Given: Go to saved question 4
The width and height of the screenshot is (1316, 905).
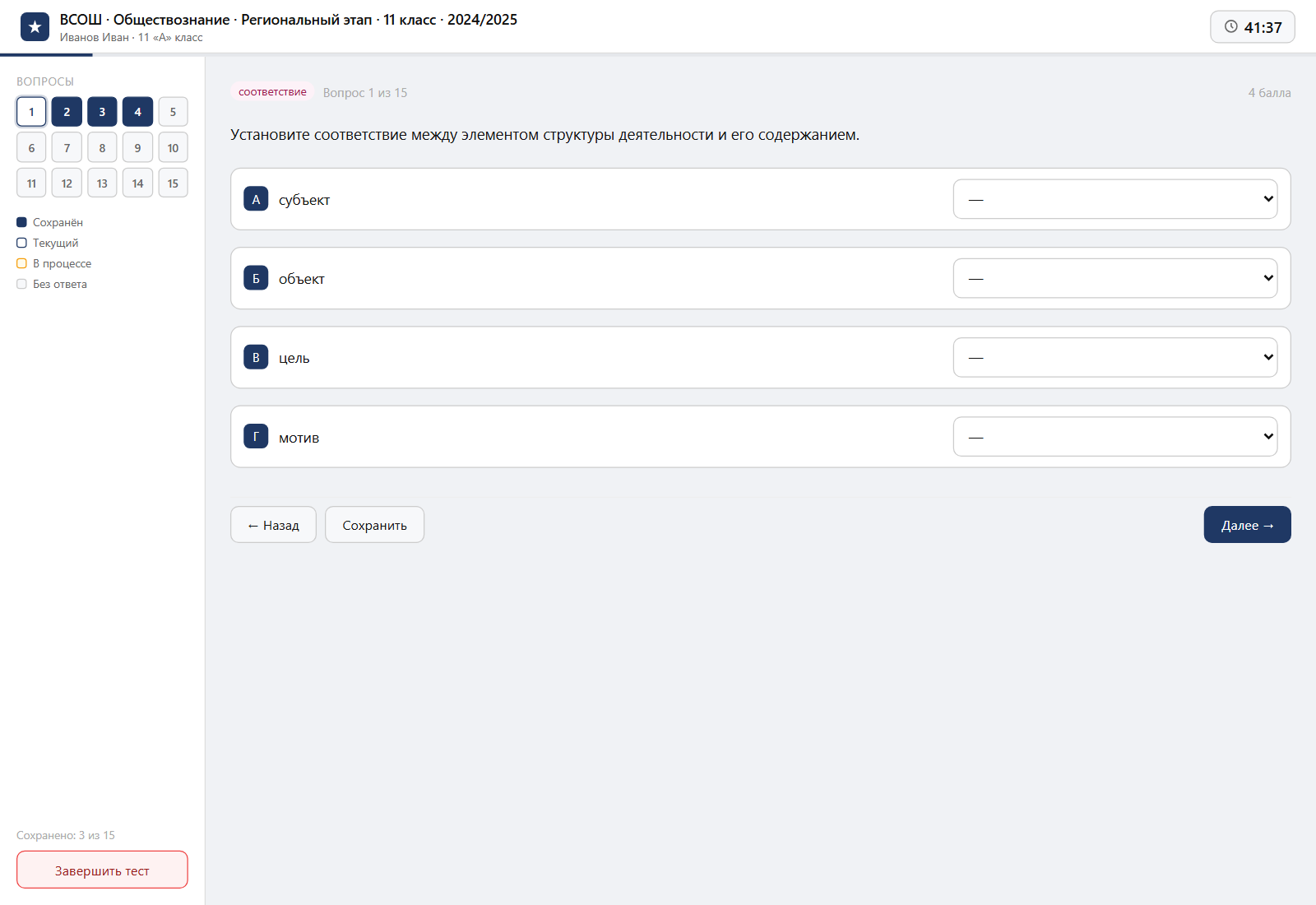Looking at the screenshot, I should click(137, 112).
